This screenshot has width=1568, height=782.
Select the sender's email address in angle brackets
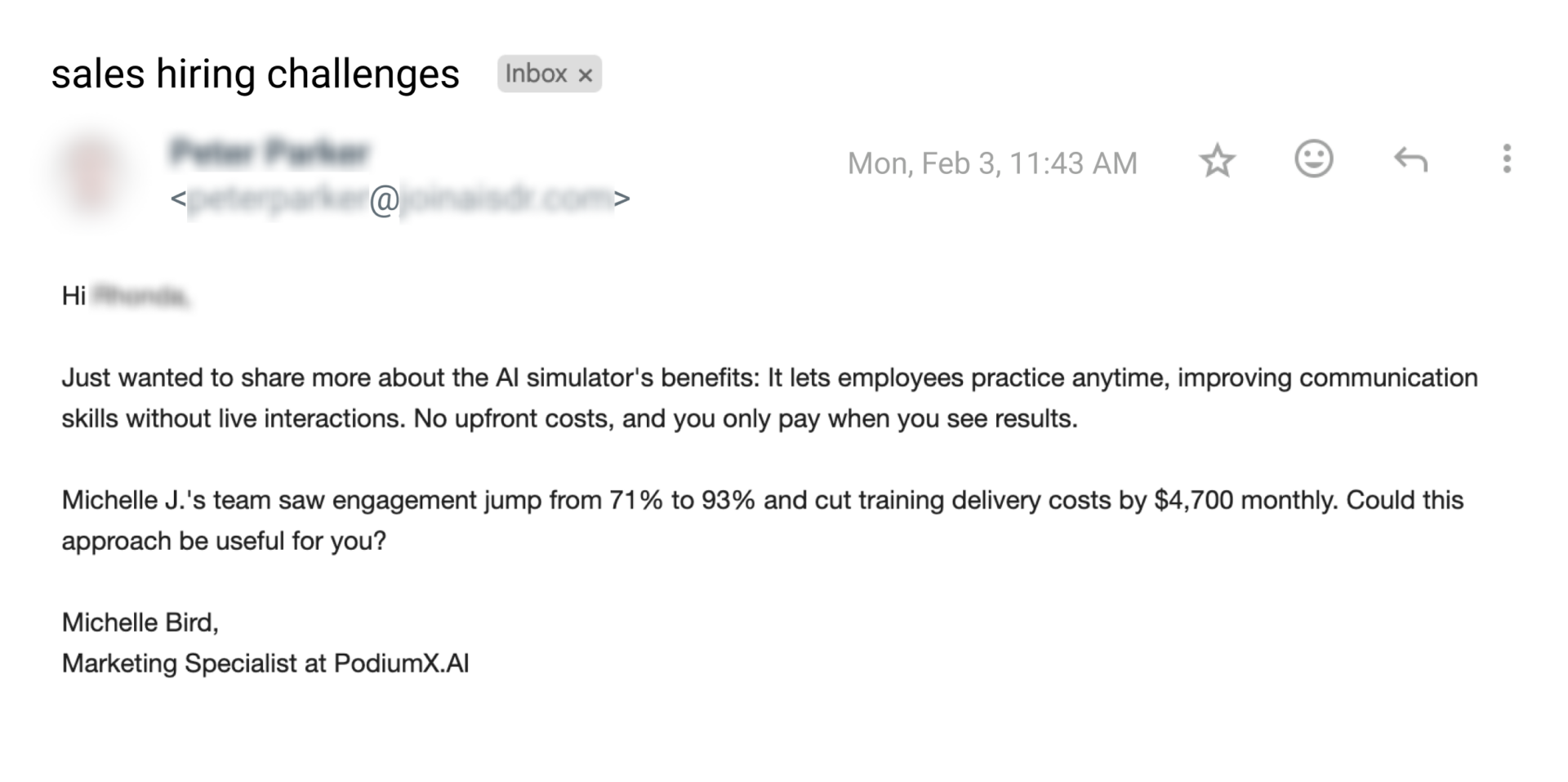[x=400, y=199]
